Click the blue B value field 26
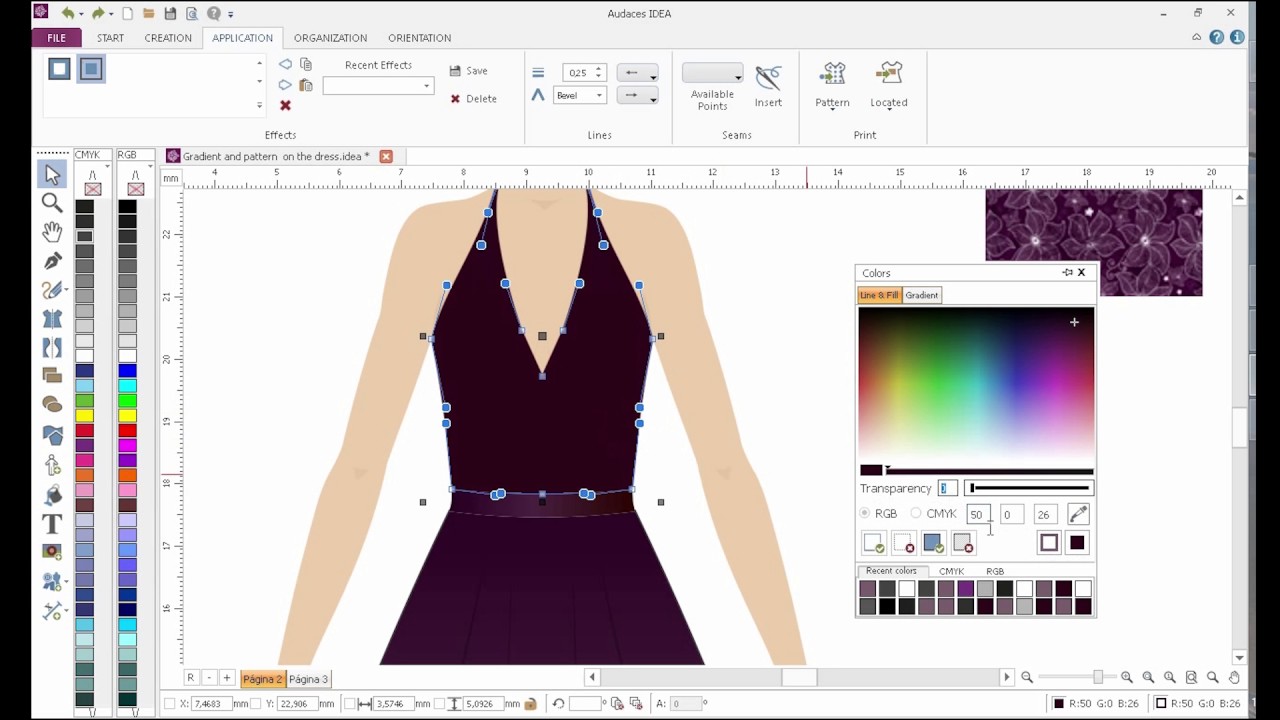 click(1045, 514)
